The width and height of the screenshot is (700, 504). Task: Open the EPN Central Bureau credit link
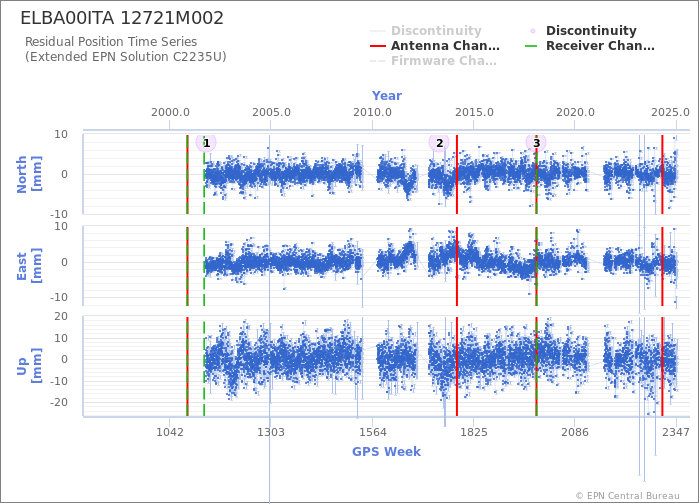pos(628,496)
